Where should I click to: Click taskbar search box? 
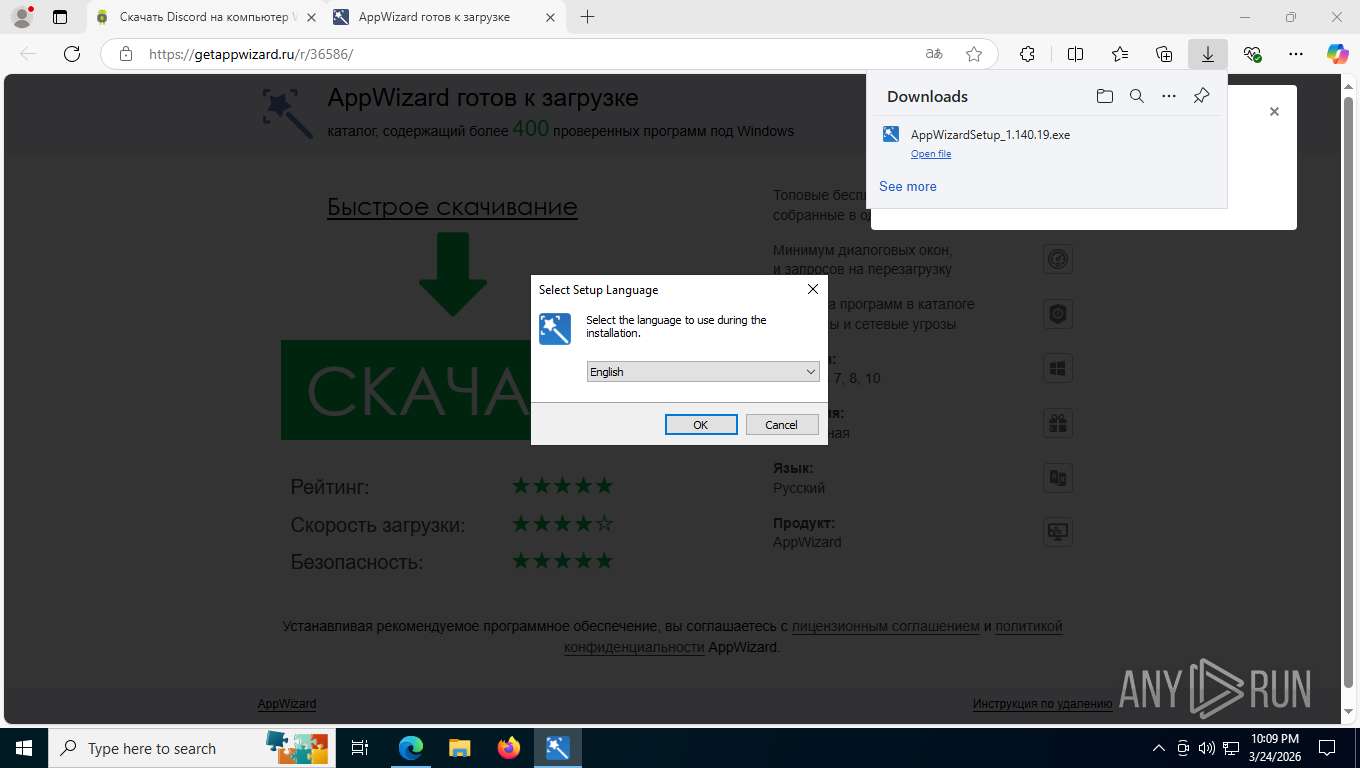pyautogui.click(x=192, y=748)
